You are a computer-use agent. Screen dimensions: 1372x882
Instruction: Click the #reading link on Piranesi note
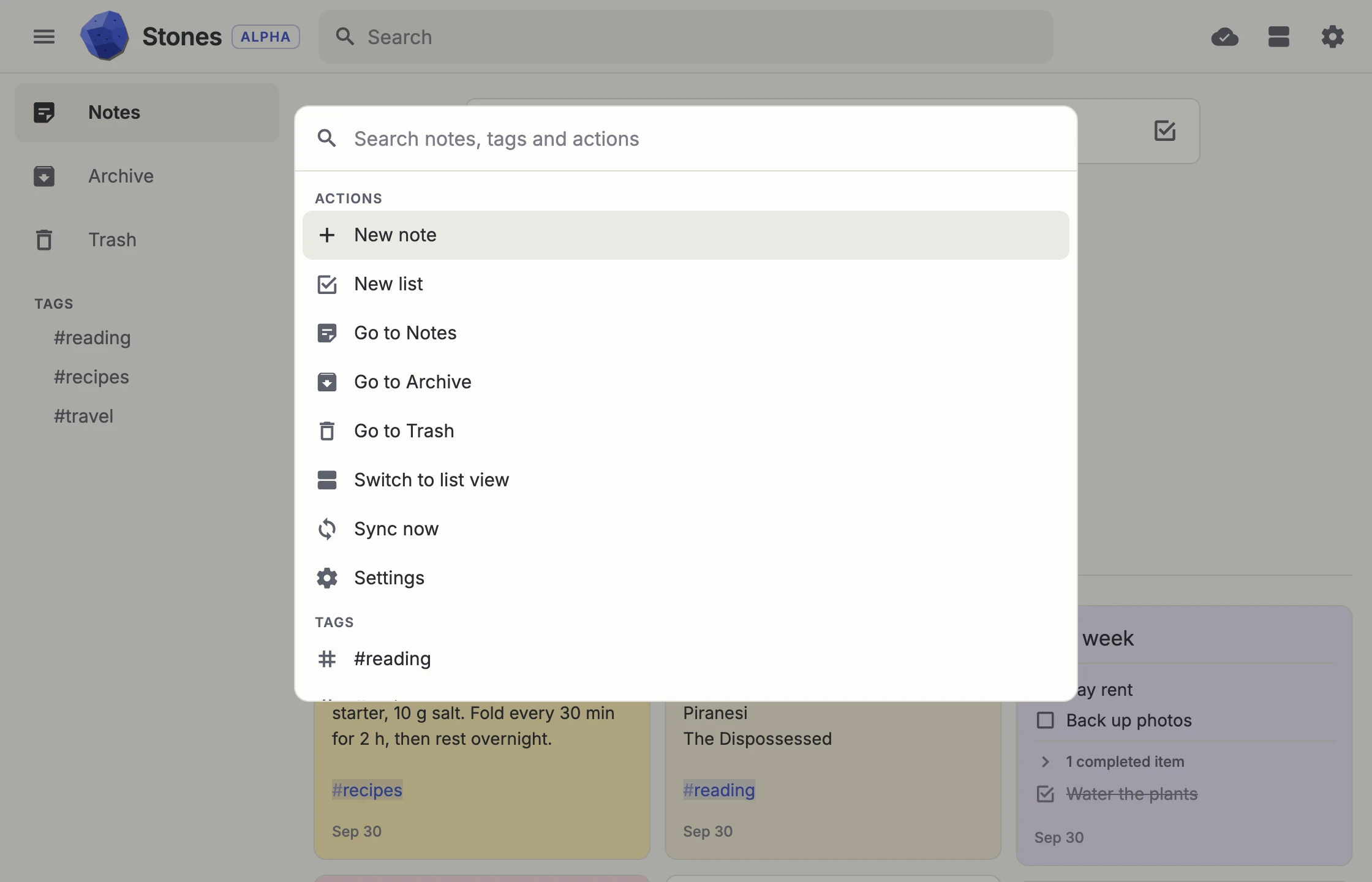pos(719,790)
